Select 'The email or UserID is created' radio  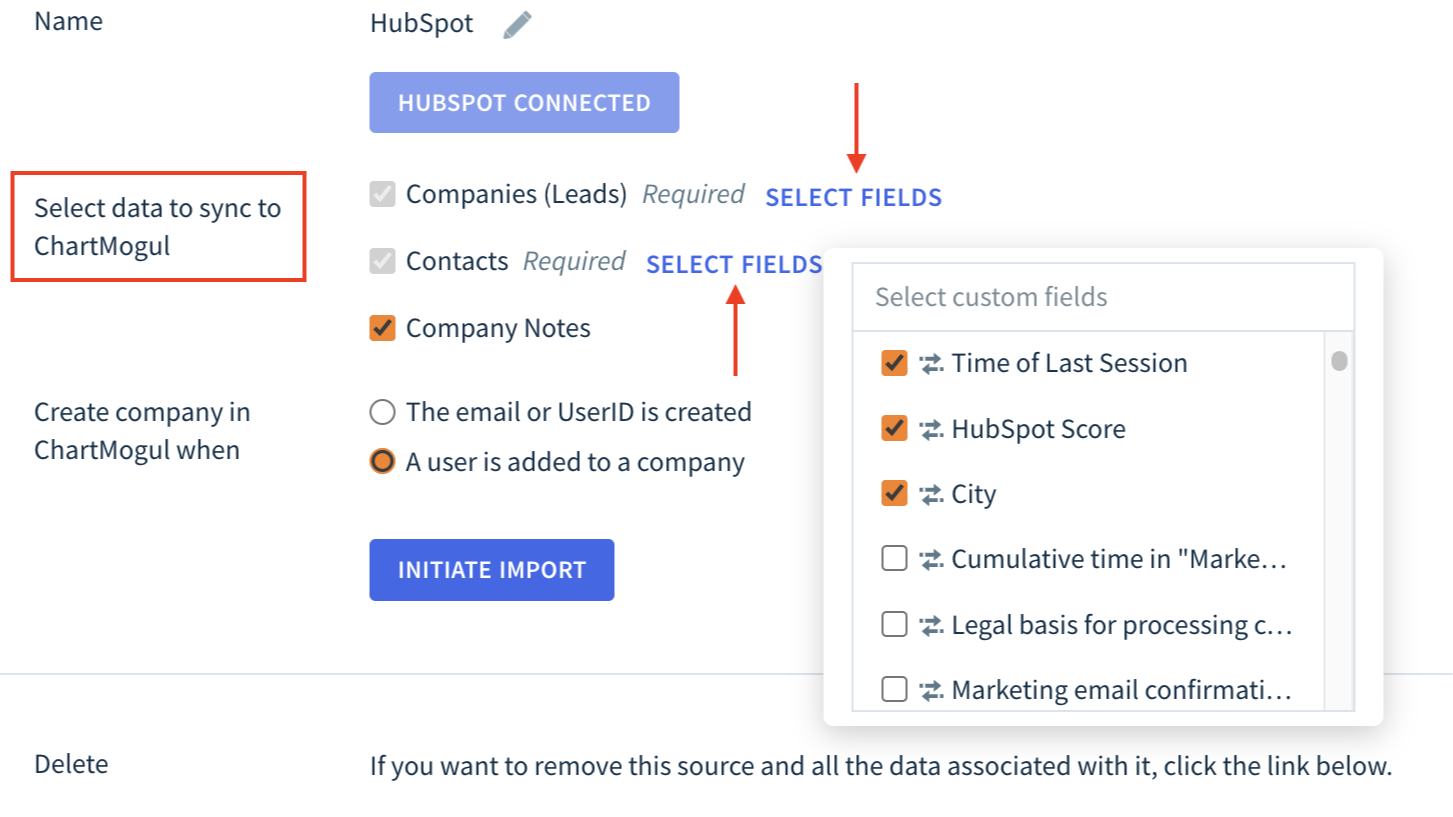(382, 412)
